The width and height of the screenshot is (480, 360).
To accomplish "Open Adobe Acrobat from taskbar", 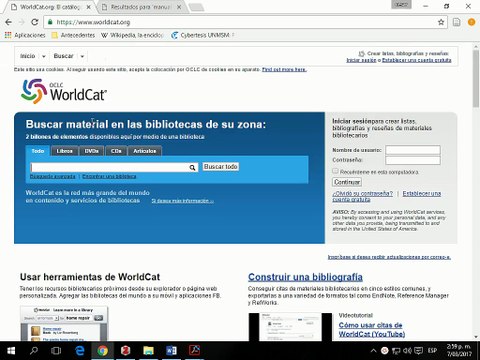I will coord(194,351).
